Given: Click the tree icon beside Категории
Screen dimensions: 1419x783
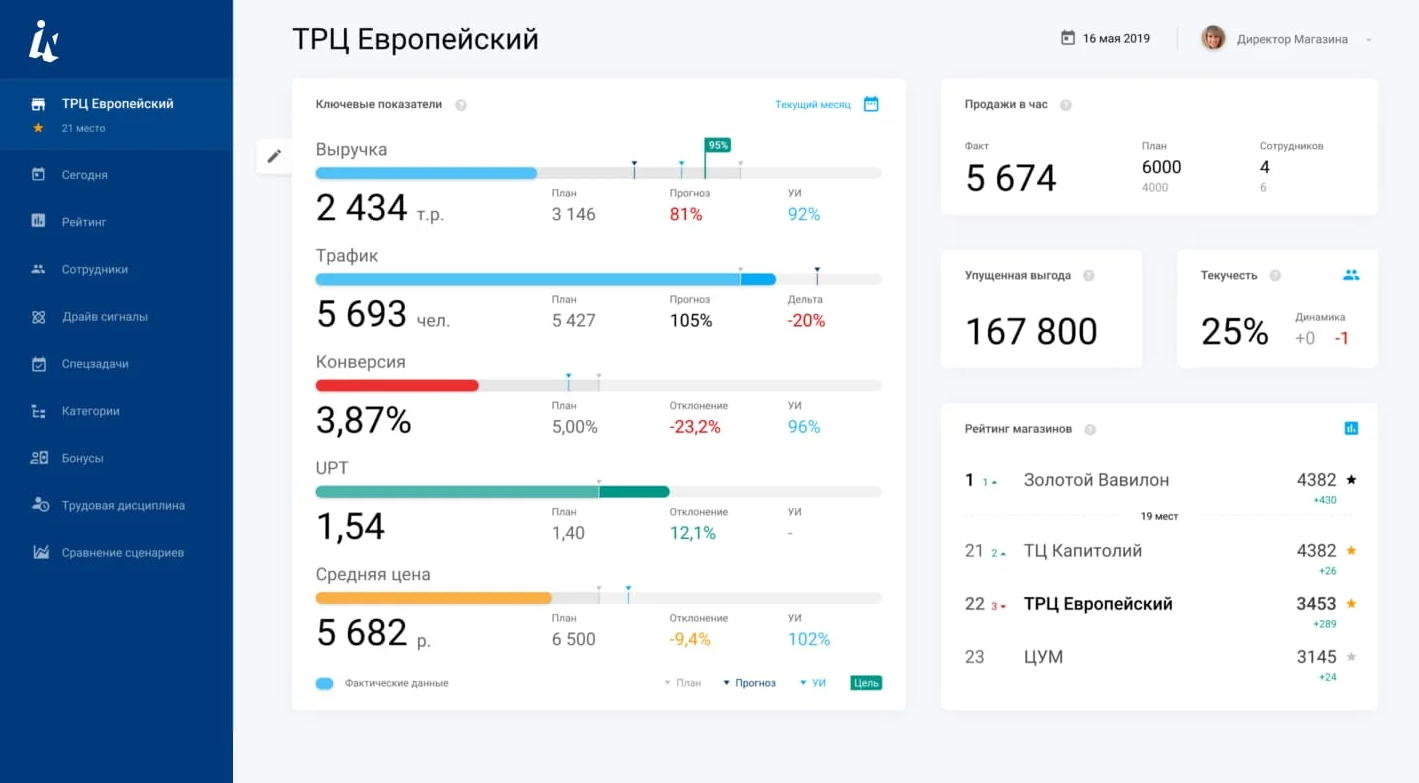Looking at the screenshot, I should click(38, 411).
